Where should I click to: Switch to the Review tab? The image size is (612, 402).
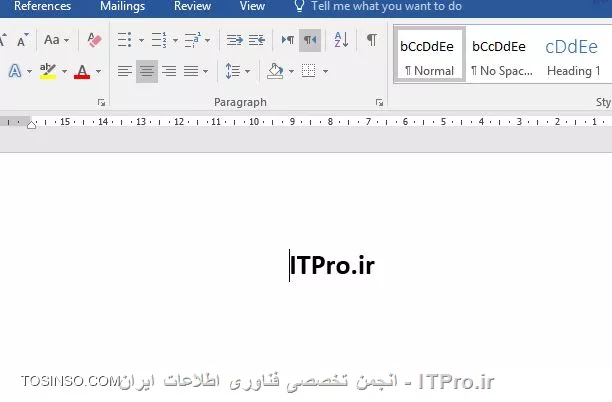tap(192, 6)
